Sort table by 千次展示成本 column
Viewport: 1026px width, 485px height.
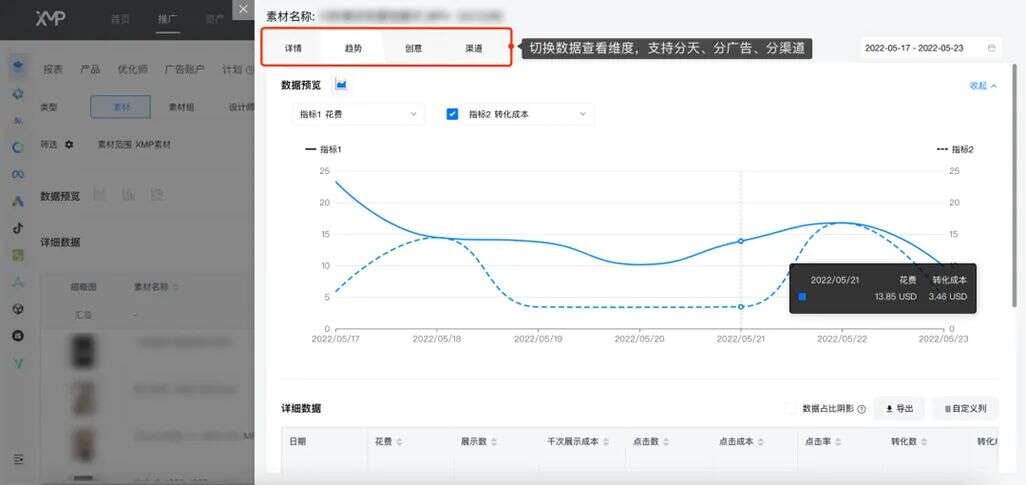tap(606, 442)
